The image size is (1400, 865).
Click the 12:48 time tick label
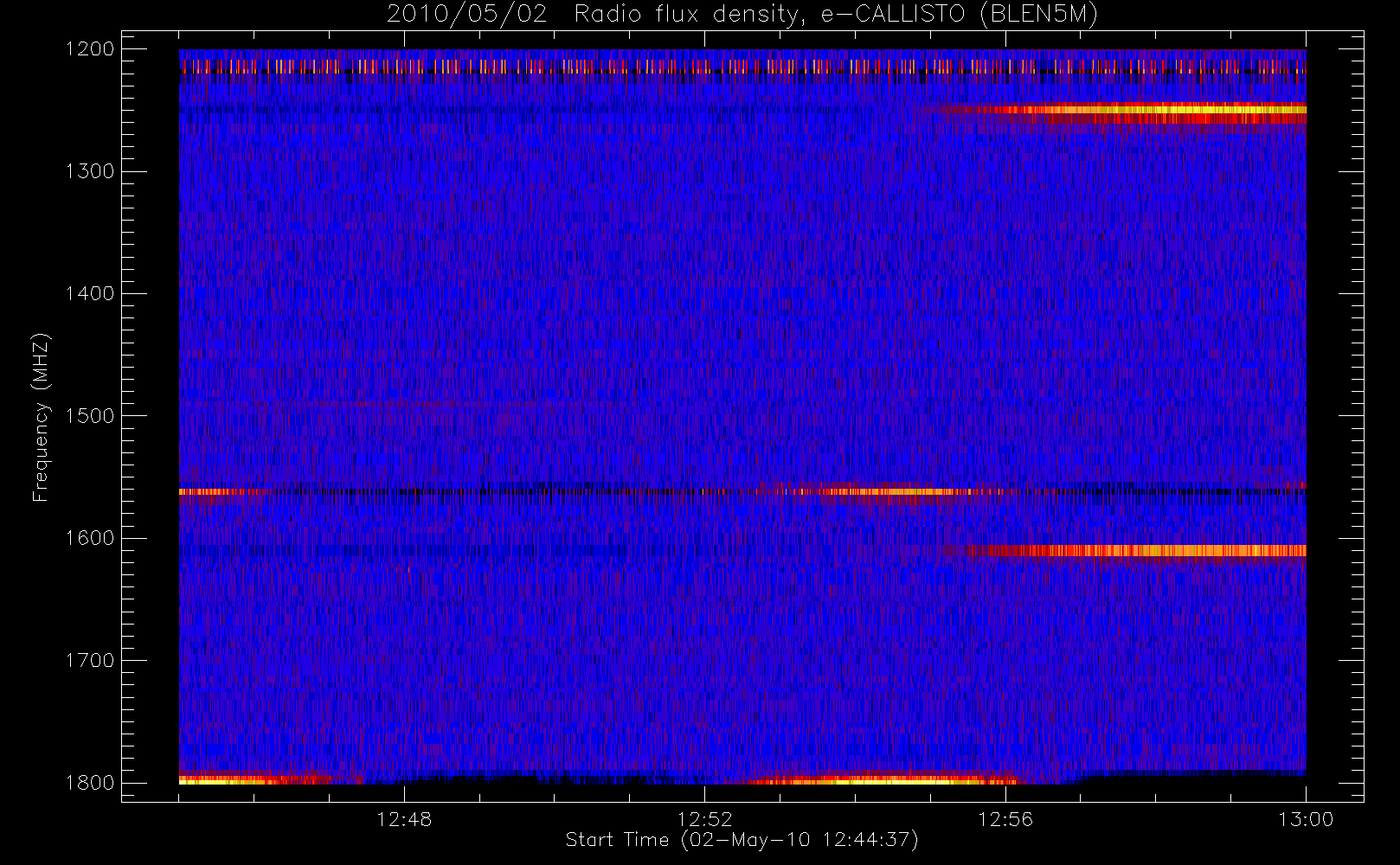point(404,819)
